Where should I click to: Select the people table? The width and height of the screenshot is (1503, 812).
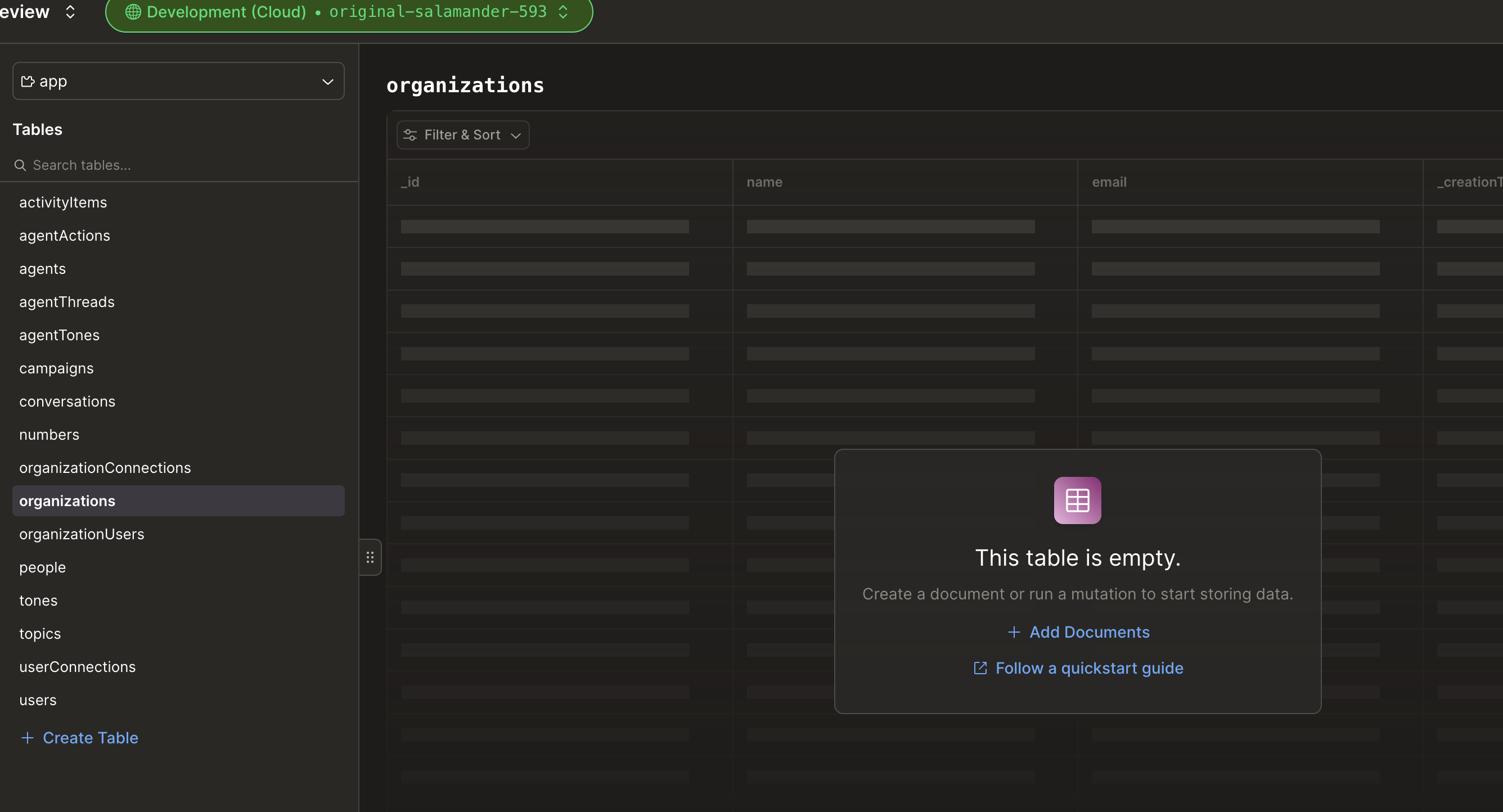coord(178,567)
